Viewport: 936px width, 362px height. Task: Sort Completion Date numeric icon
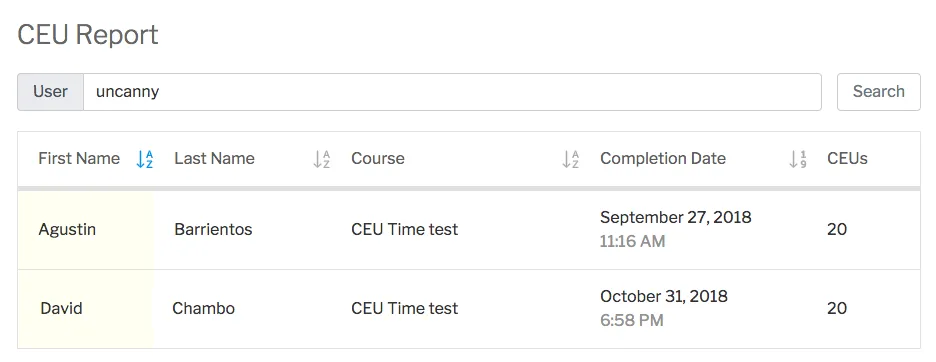tap(798, 159)
